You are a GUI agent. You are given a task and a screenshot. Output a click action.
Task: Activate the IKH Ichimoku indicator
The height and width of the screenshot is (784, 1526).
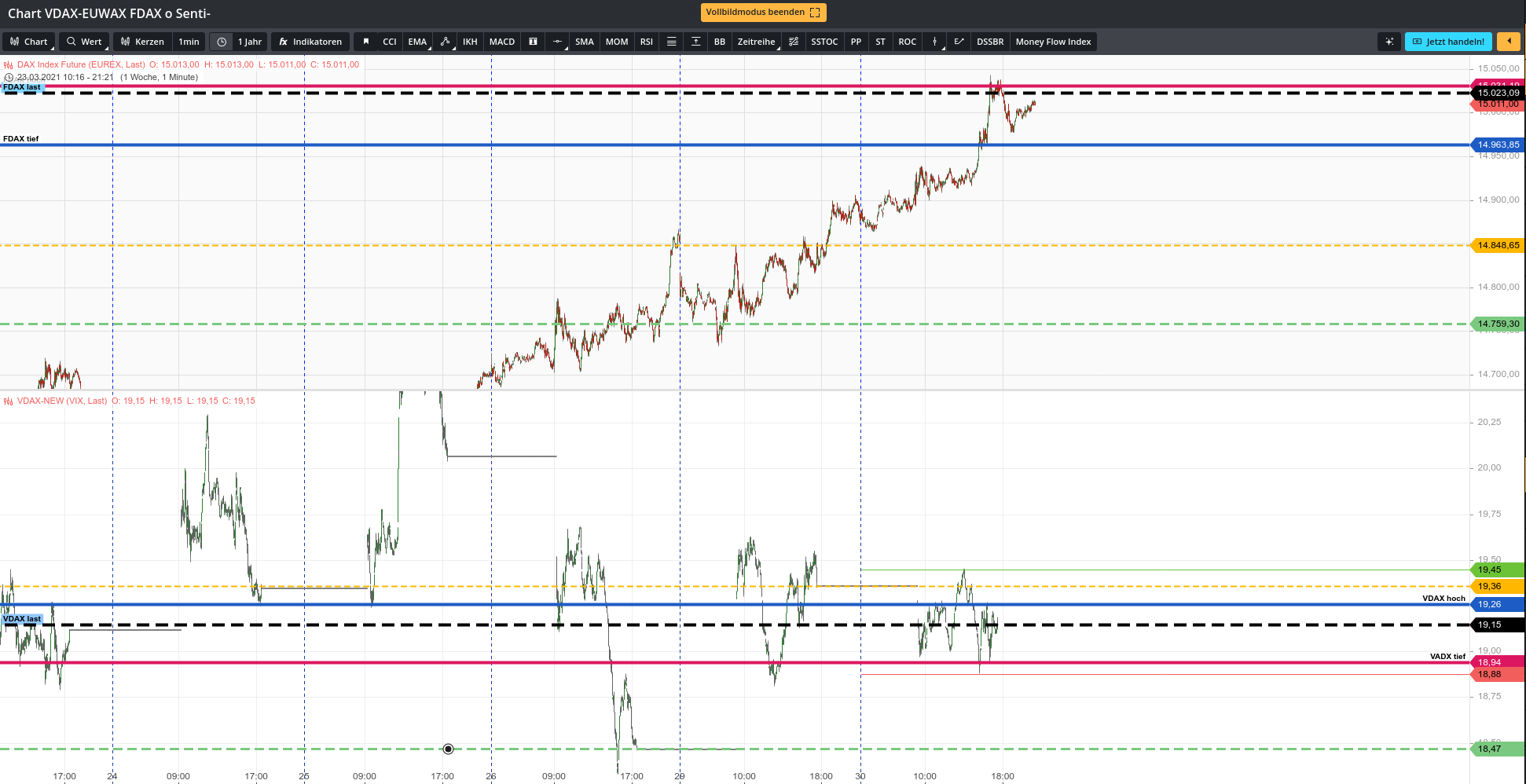(x=470, y=42)
